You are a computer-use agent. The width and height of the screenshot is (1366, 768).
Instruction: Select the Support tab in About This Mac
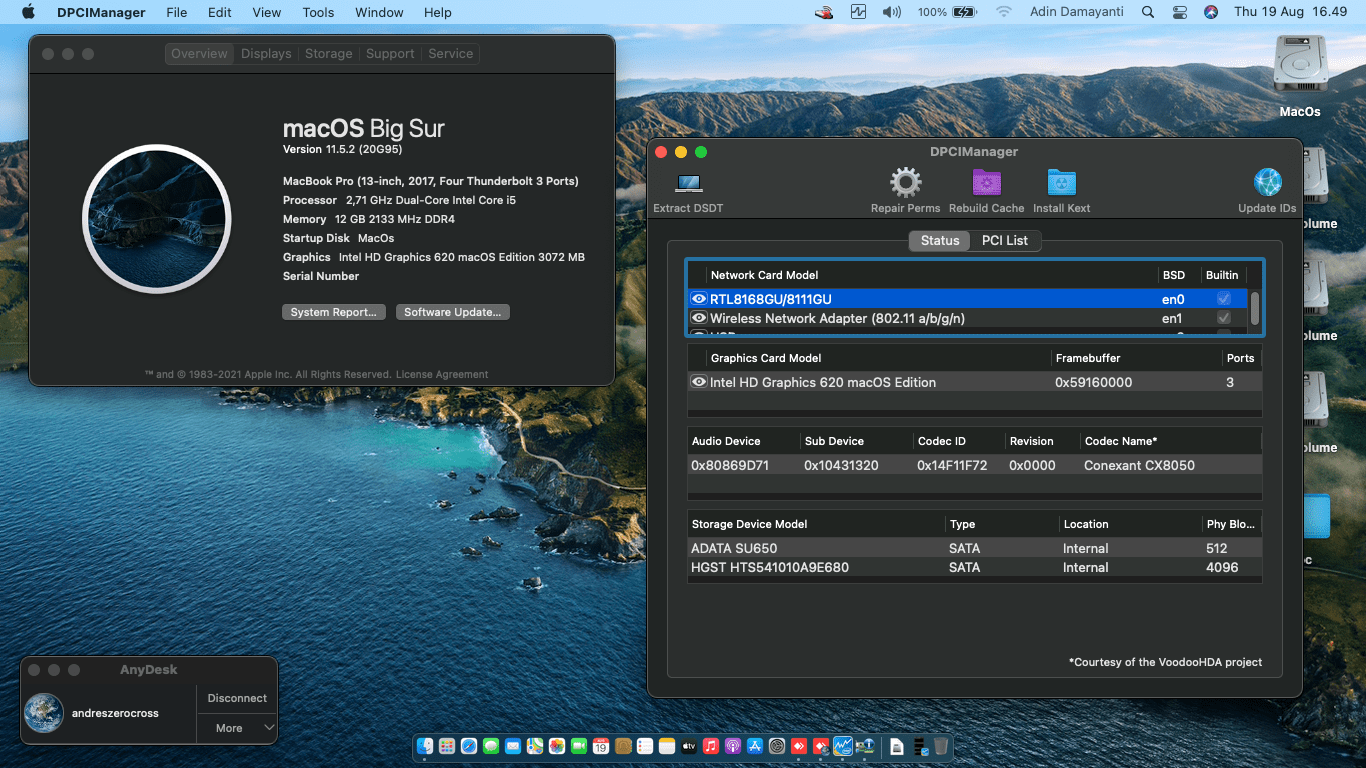coord(390,54)
